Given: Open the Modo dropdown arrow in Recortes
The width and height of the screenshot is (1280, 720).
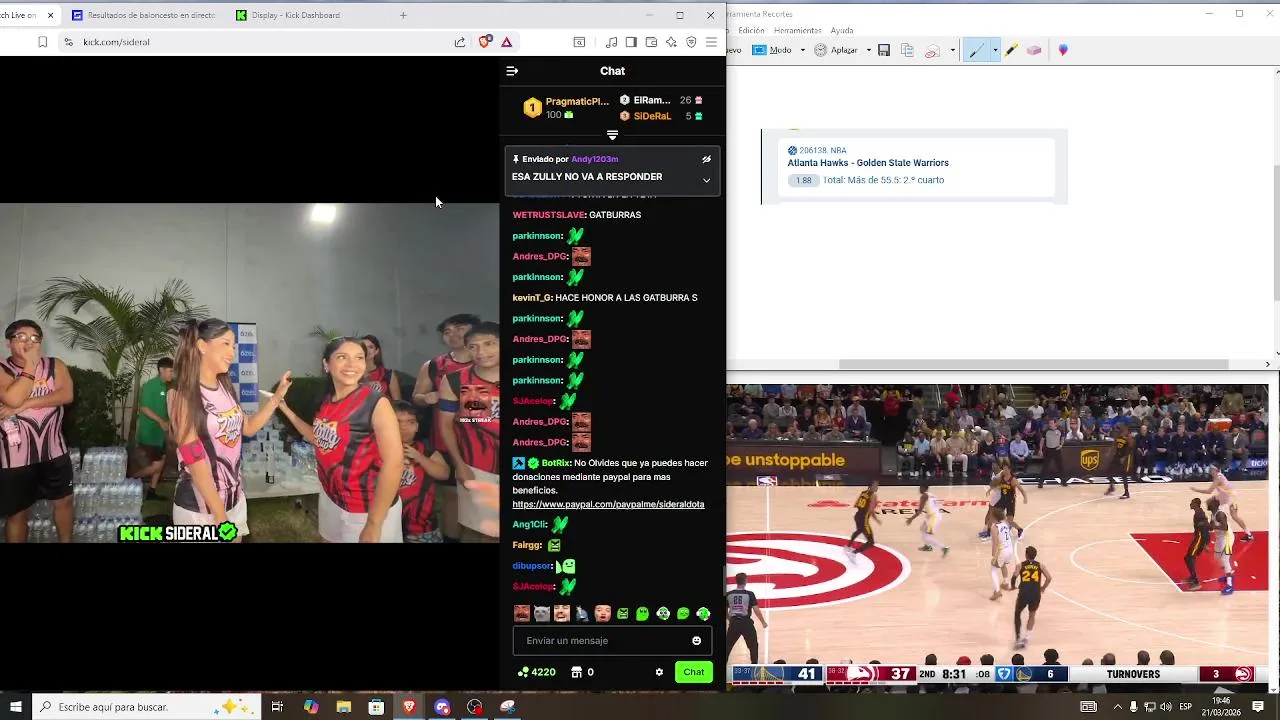Looking at the screenshot, I should pos(802,50).
